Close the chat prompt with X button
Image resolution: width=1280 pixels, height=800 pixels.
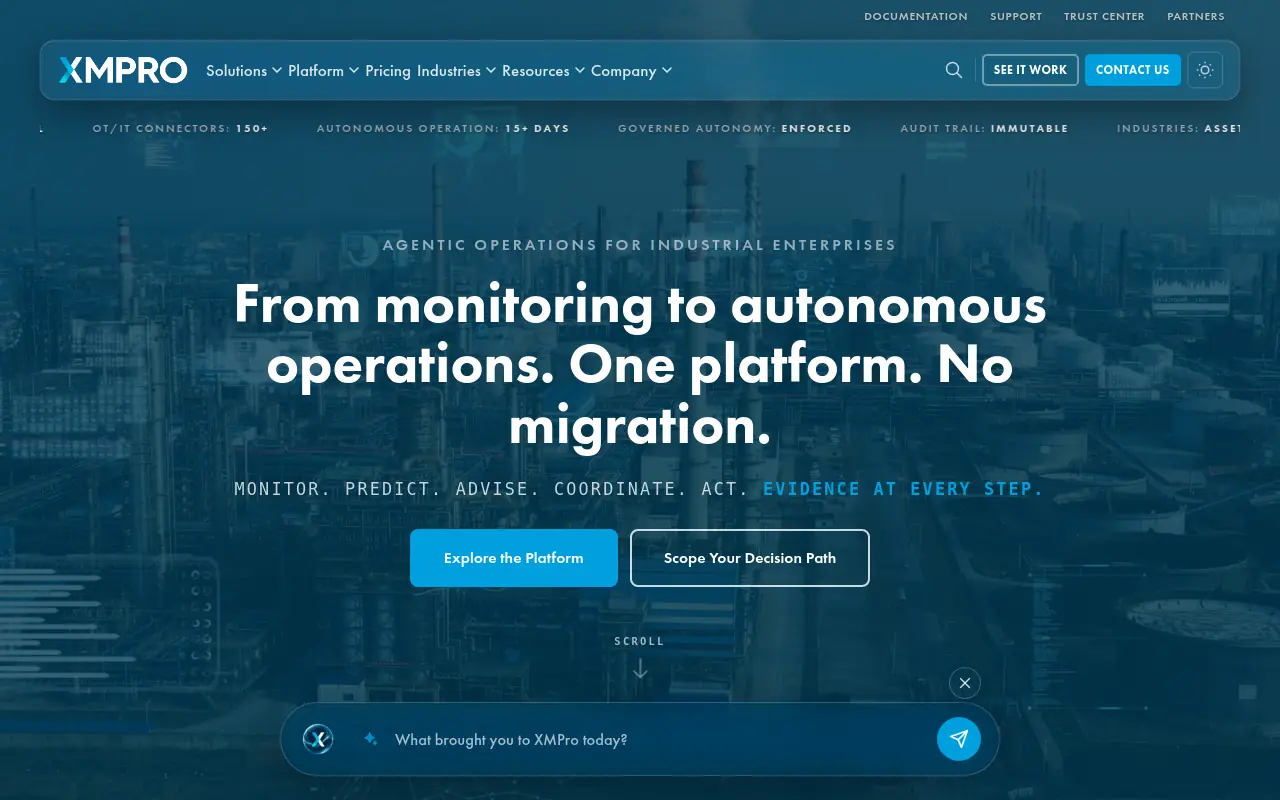[965, 683]
